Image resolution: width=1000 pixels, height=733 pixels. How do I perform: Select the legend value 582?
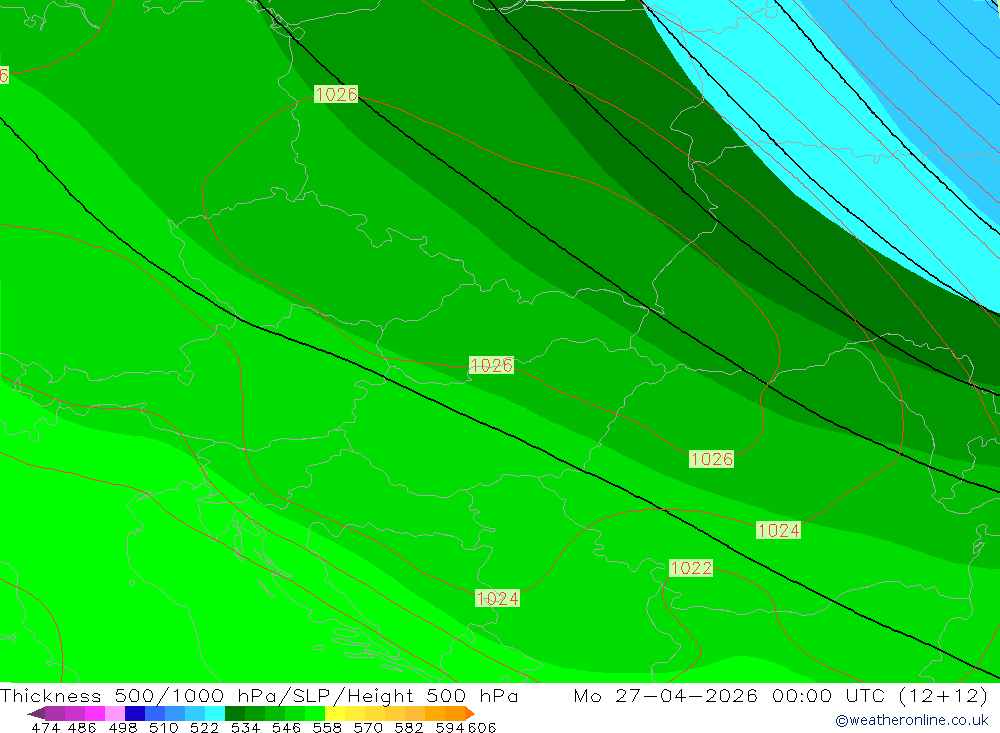[x=408, y=727]
